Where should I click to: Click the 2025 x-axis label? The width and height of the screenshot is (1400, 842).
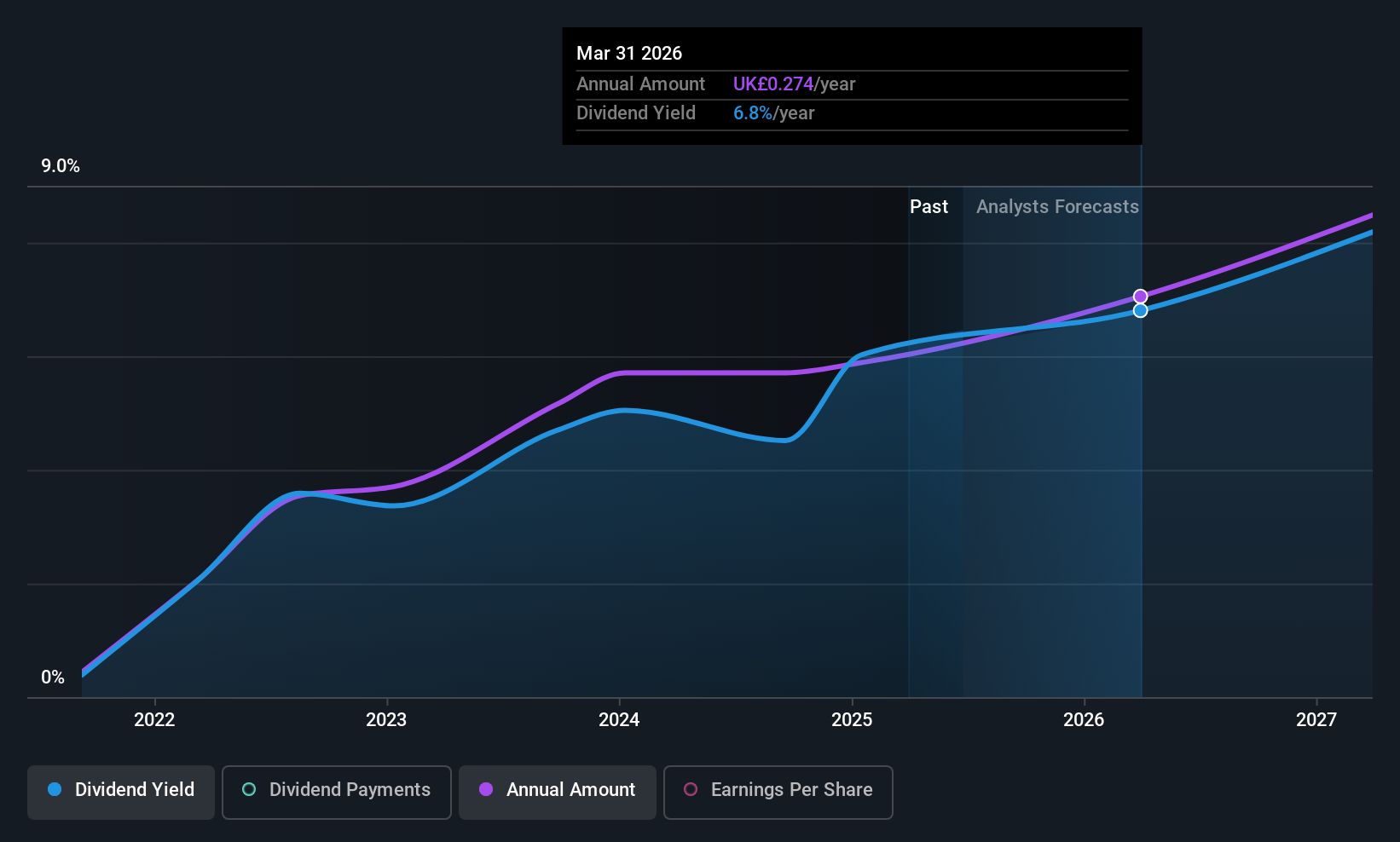(x=852, y=719)
